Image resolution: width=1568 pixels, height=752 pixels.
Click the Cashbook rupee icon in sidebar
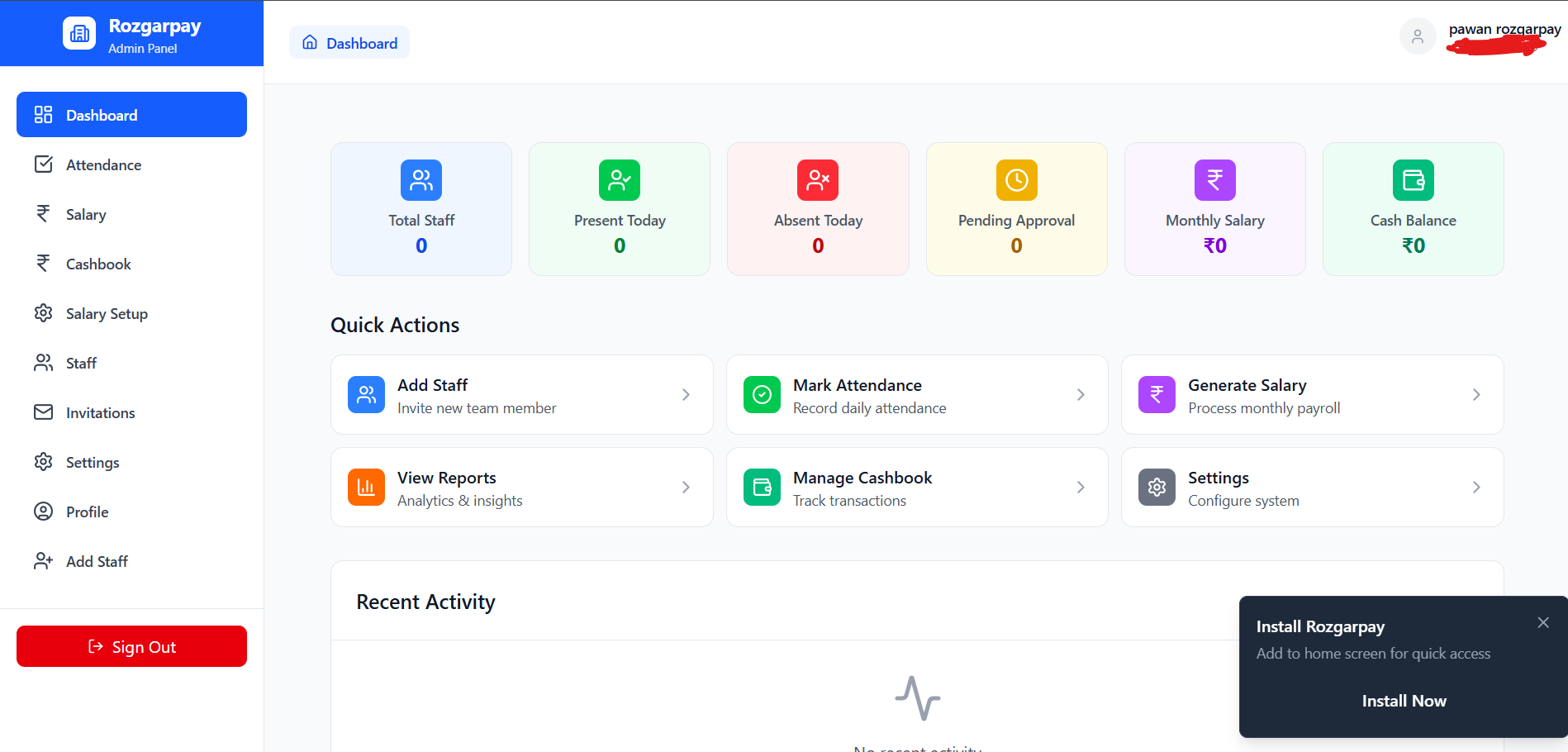point(44,264)
